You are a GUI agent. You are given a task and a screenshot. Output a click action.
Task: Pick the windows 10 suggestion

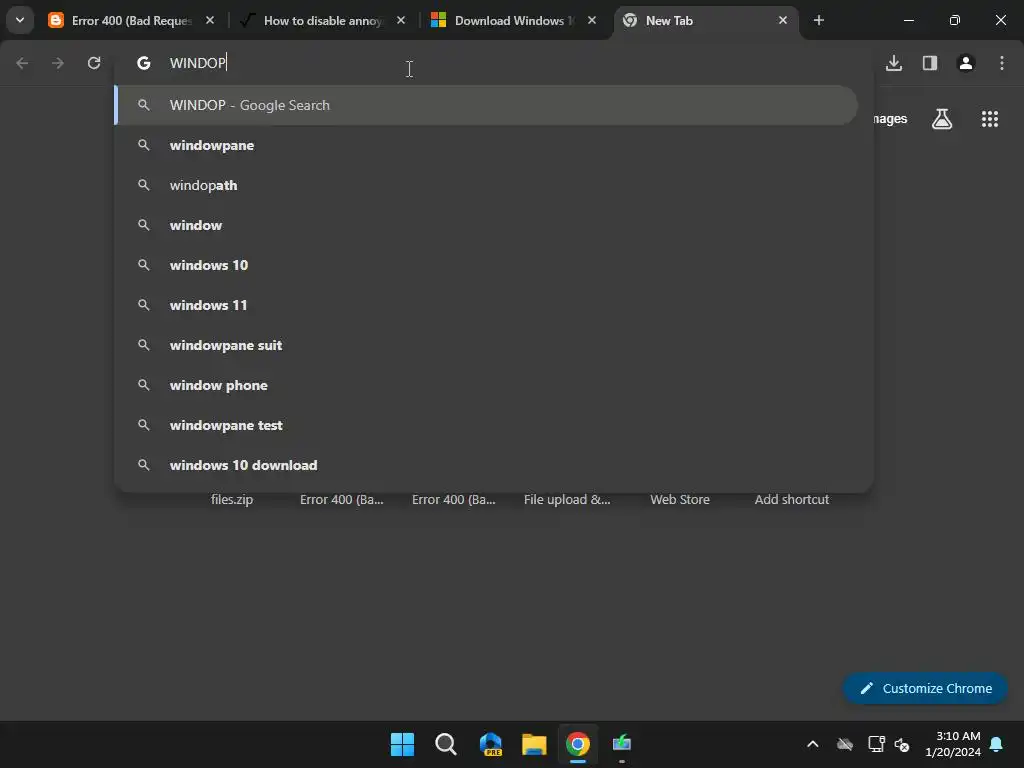[486, 264]
